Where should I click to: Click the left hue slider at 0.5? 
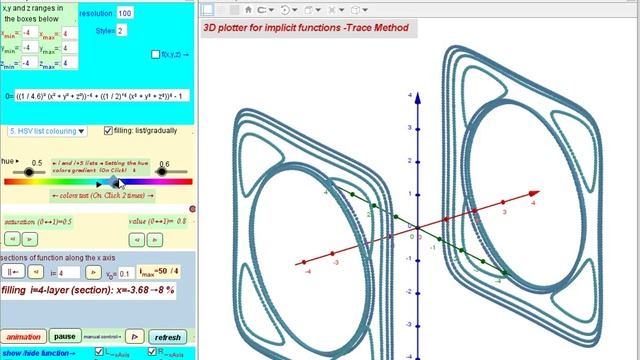coord(29,172)
